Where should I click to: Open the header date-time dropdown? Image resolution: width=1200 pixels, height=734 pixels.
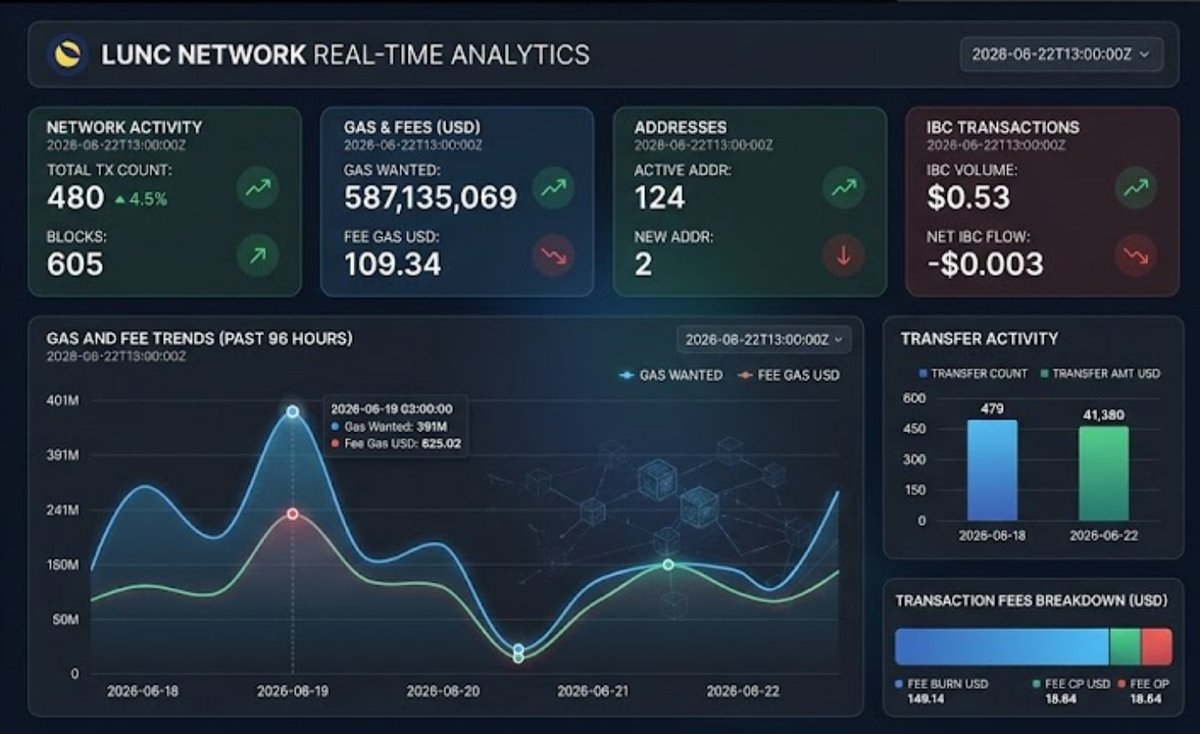(1061, 54)
